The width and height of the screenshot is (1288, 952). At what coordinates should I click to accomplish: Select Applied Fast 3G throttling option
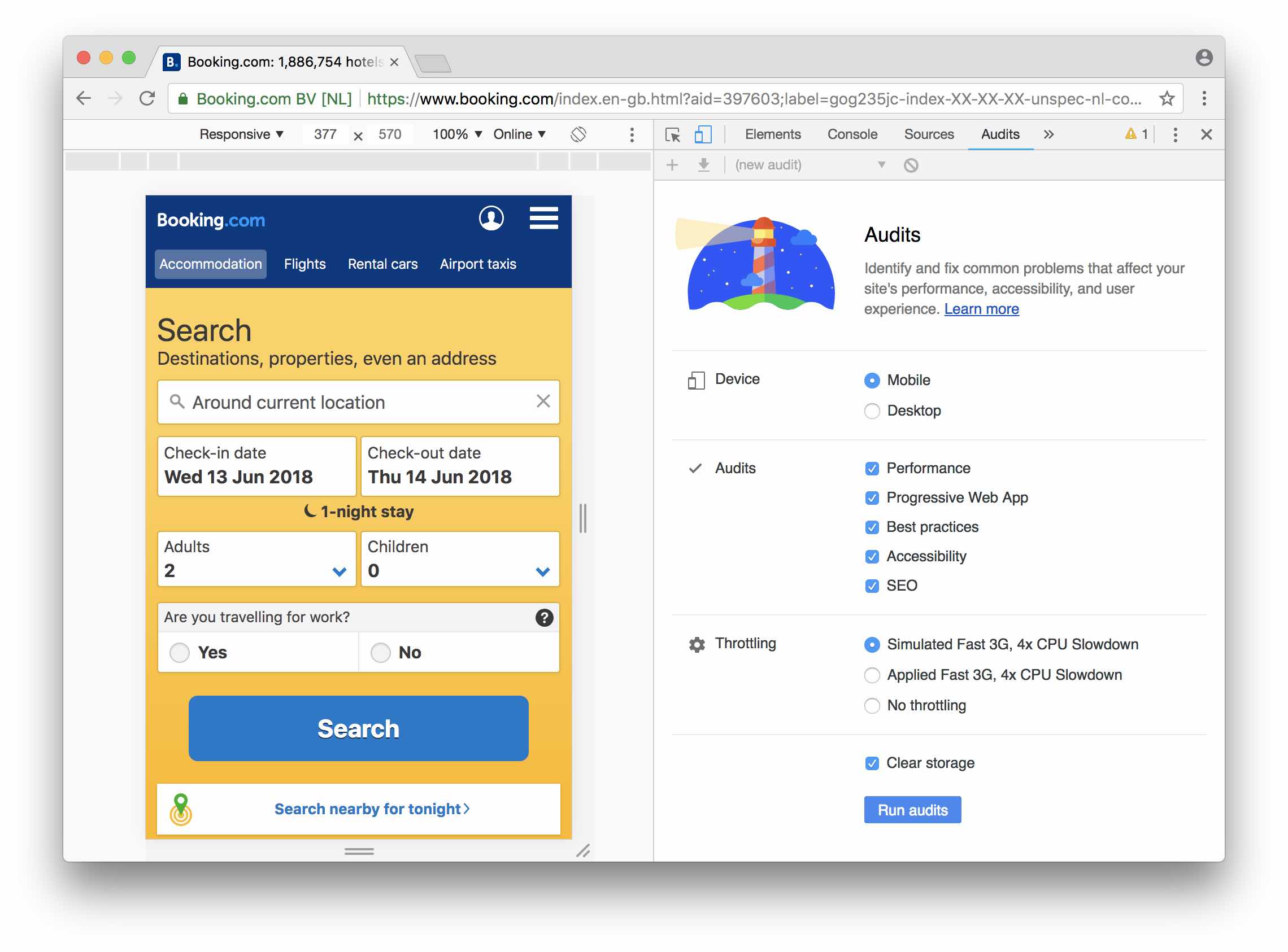click(872, 675)
